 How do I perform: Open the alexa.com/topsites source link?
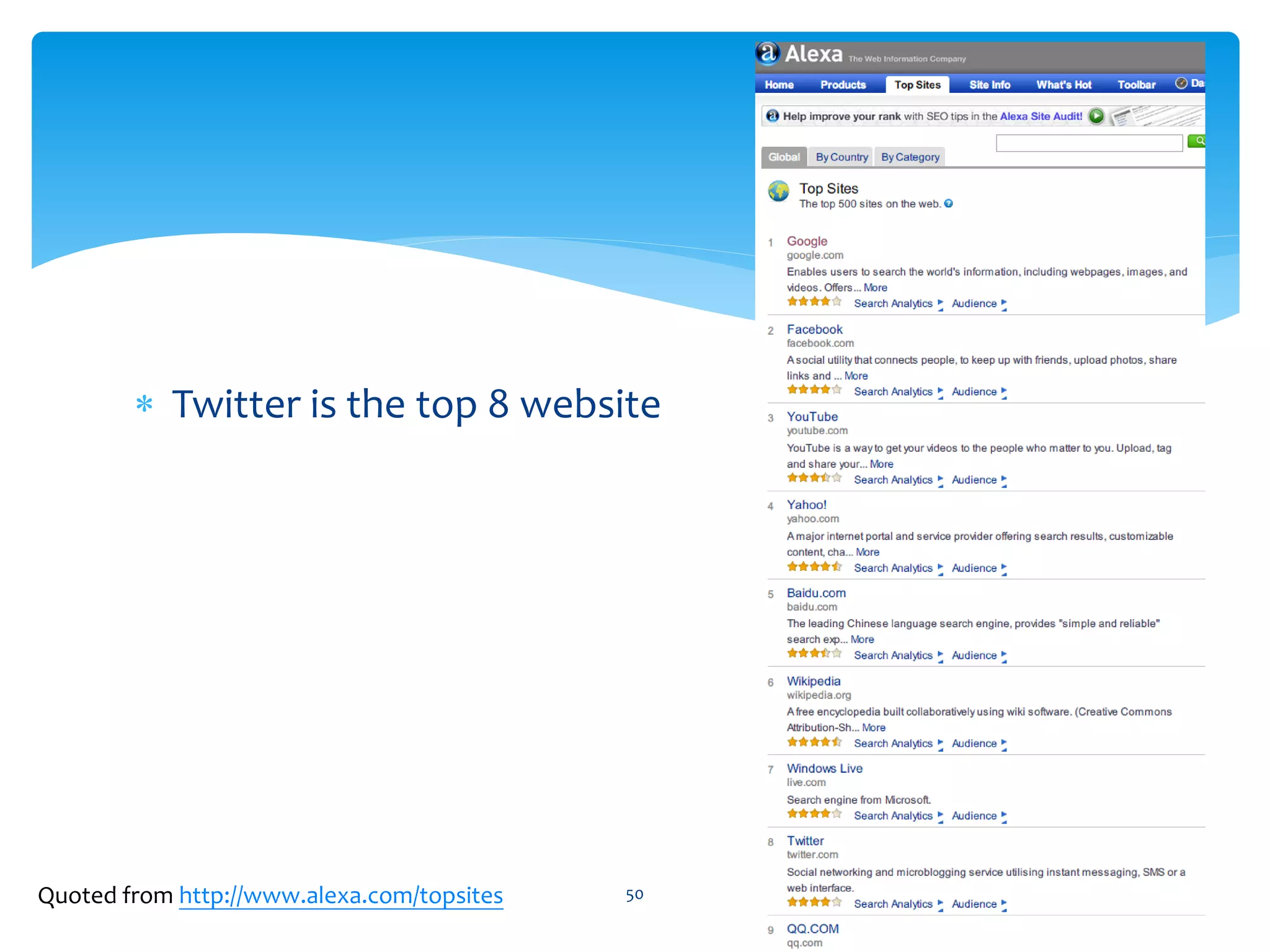(341, 896)
